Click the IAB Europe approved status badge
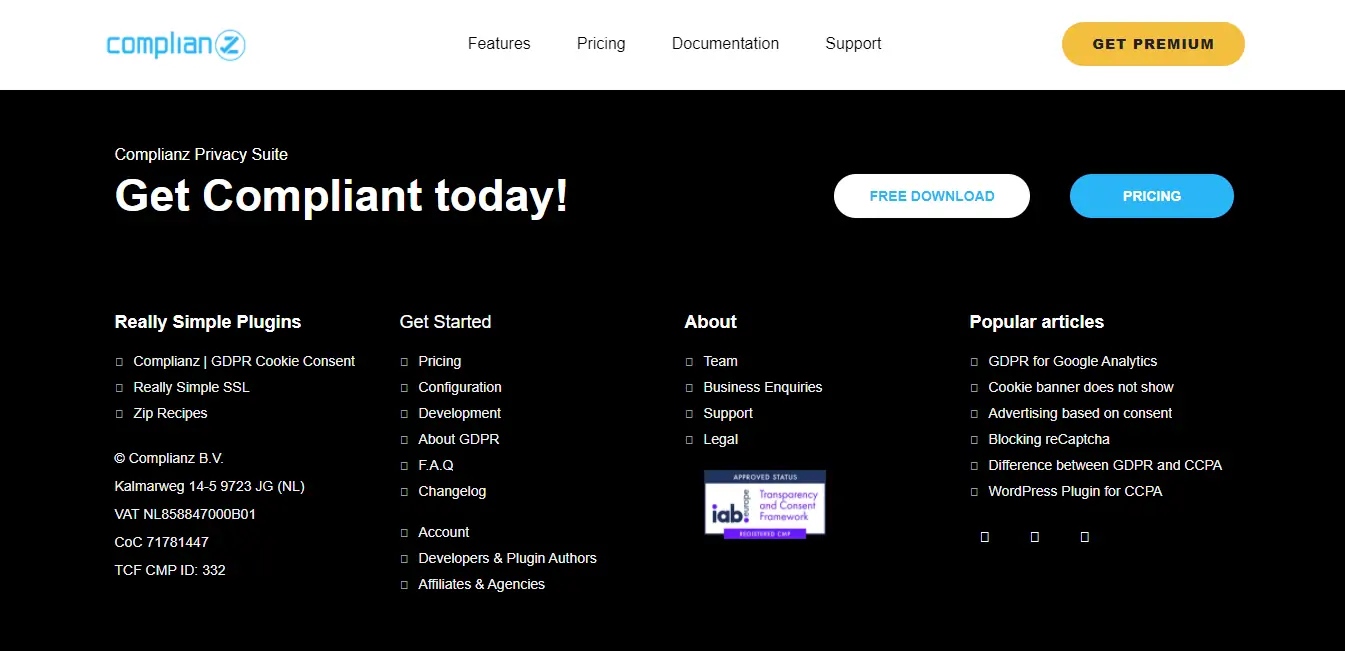Viewport: 1345px width, 651px height. [x=764, y=504]
